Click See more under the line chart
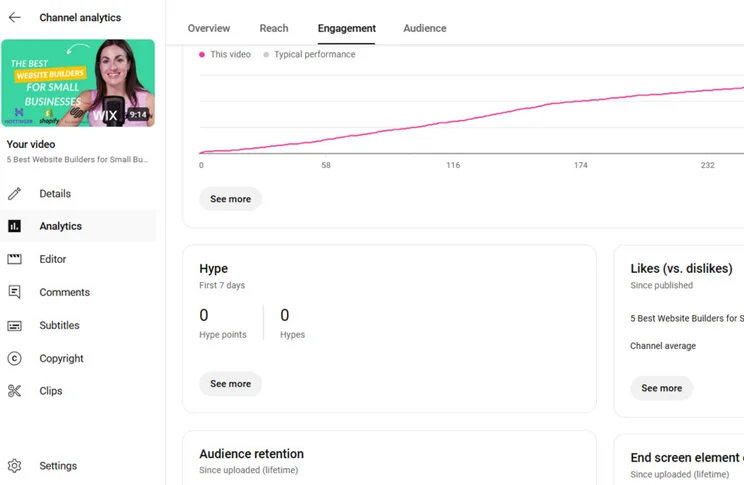Screen dimensions: 744x485 pos(230,199)
